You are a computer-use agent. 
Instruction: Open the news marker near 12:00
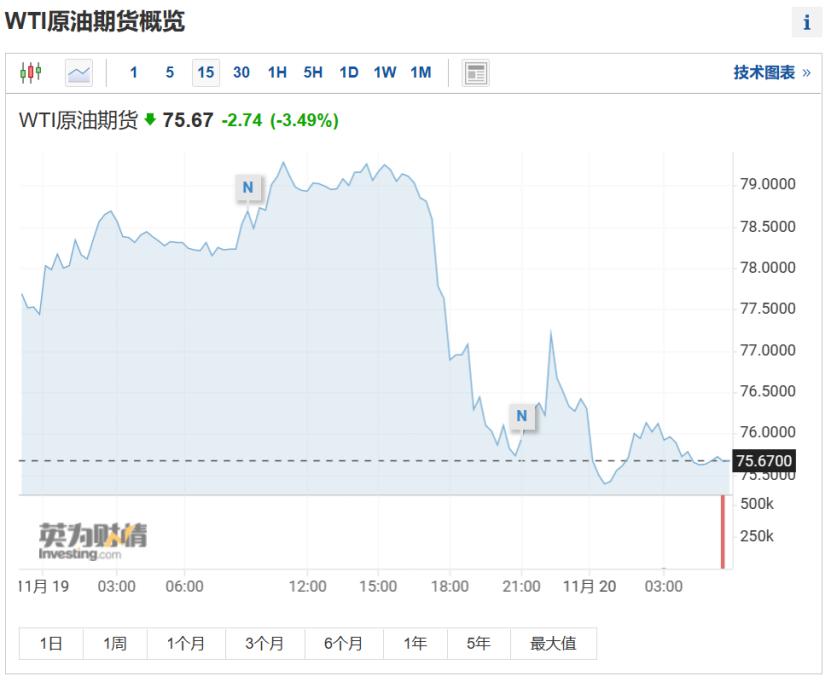[x=247, y=187]
